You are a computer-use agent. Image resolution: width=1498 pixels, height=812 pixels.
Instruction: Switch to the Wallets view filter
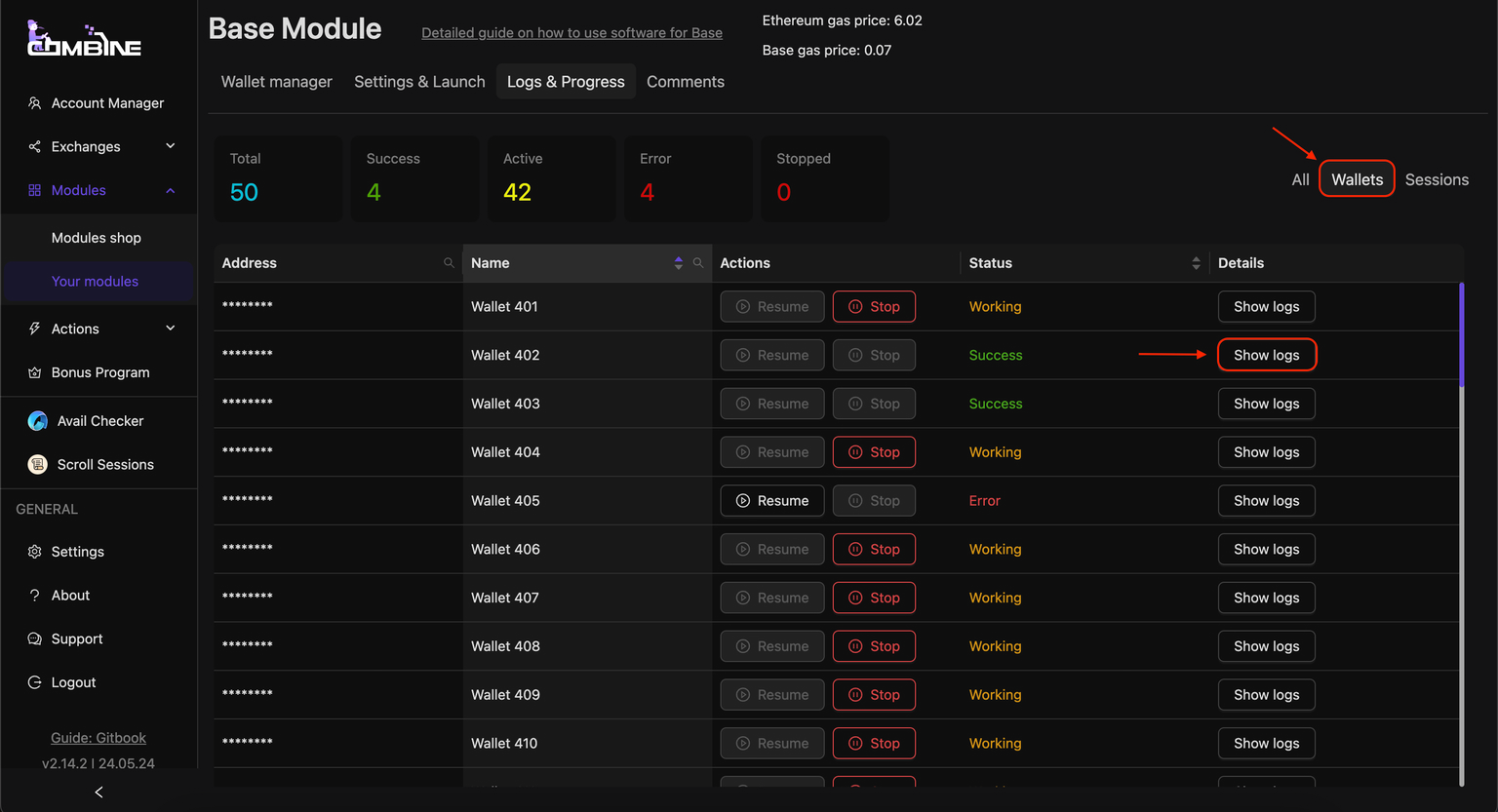point(1357,179)
